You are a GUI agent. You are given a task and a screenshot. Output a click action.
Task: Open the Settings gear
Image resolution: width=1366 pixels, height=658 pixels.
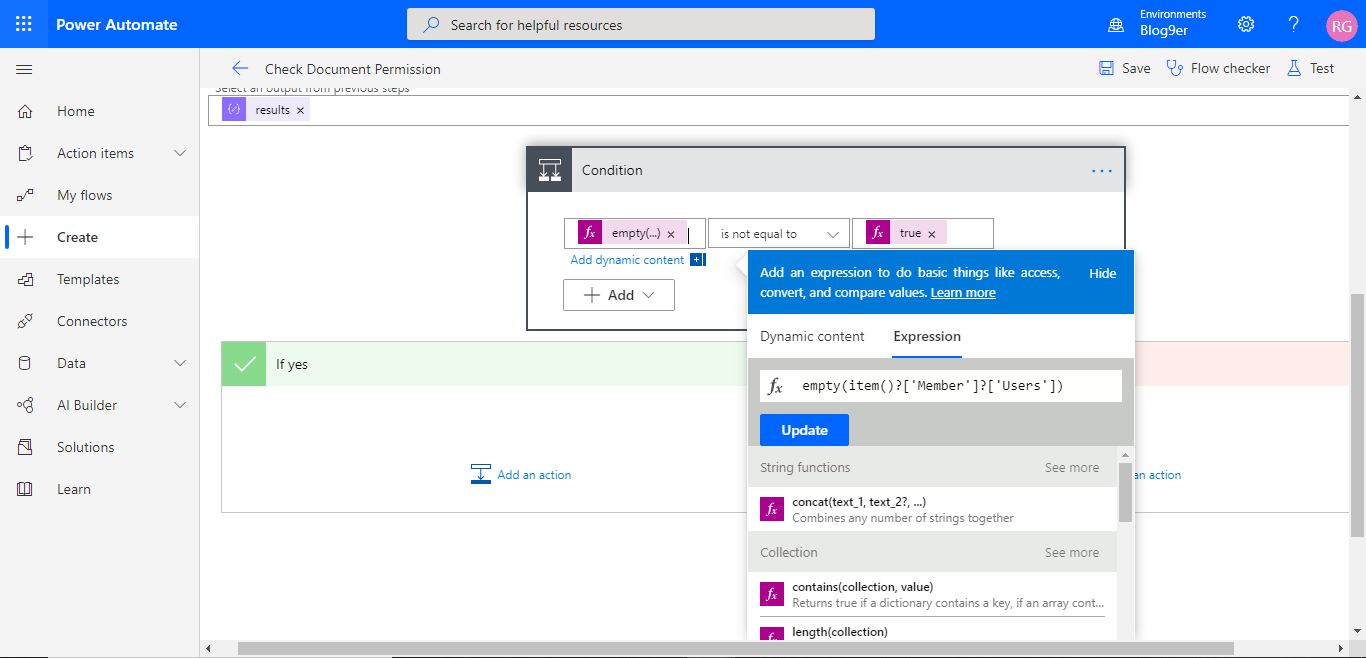point(1246,24)
